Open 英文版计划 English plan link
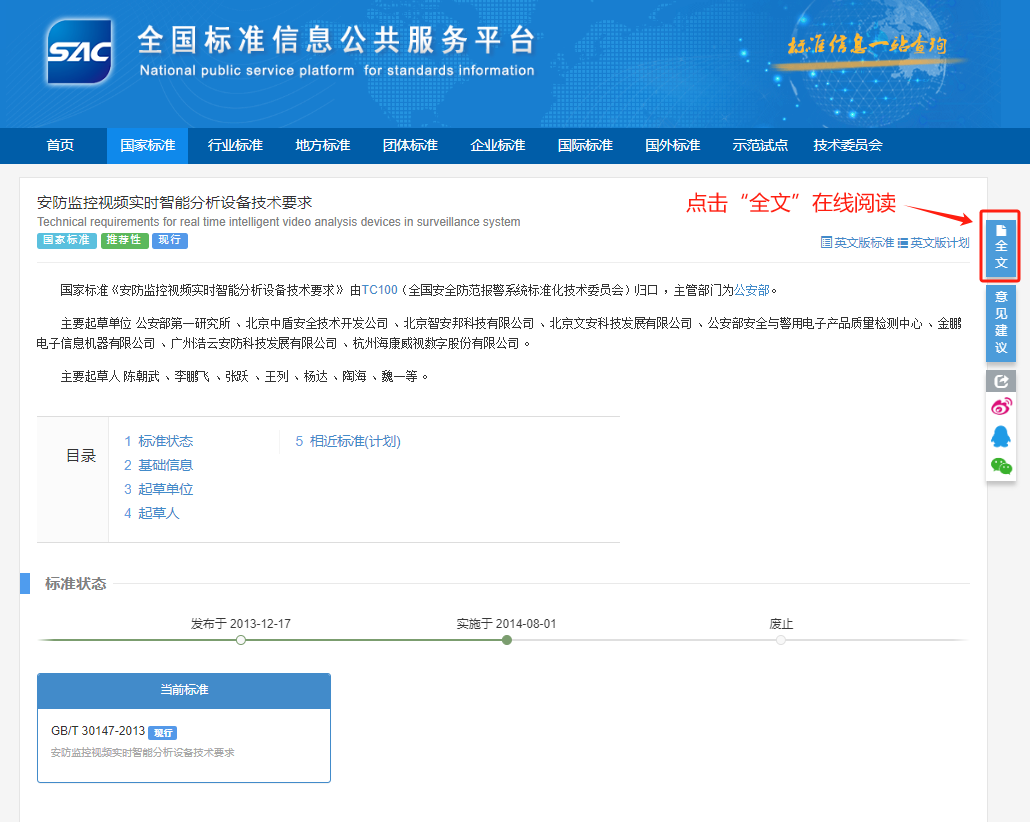Viewport: 1030px width, 822px height. (x=934, y=243)
